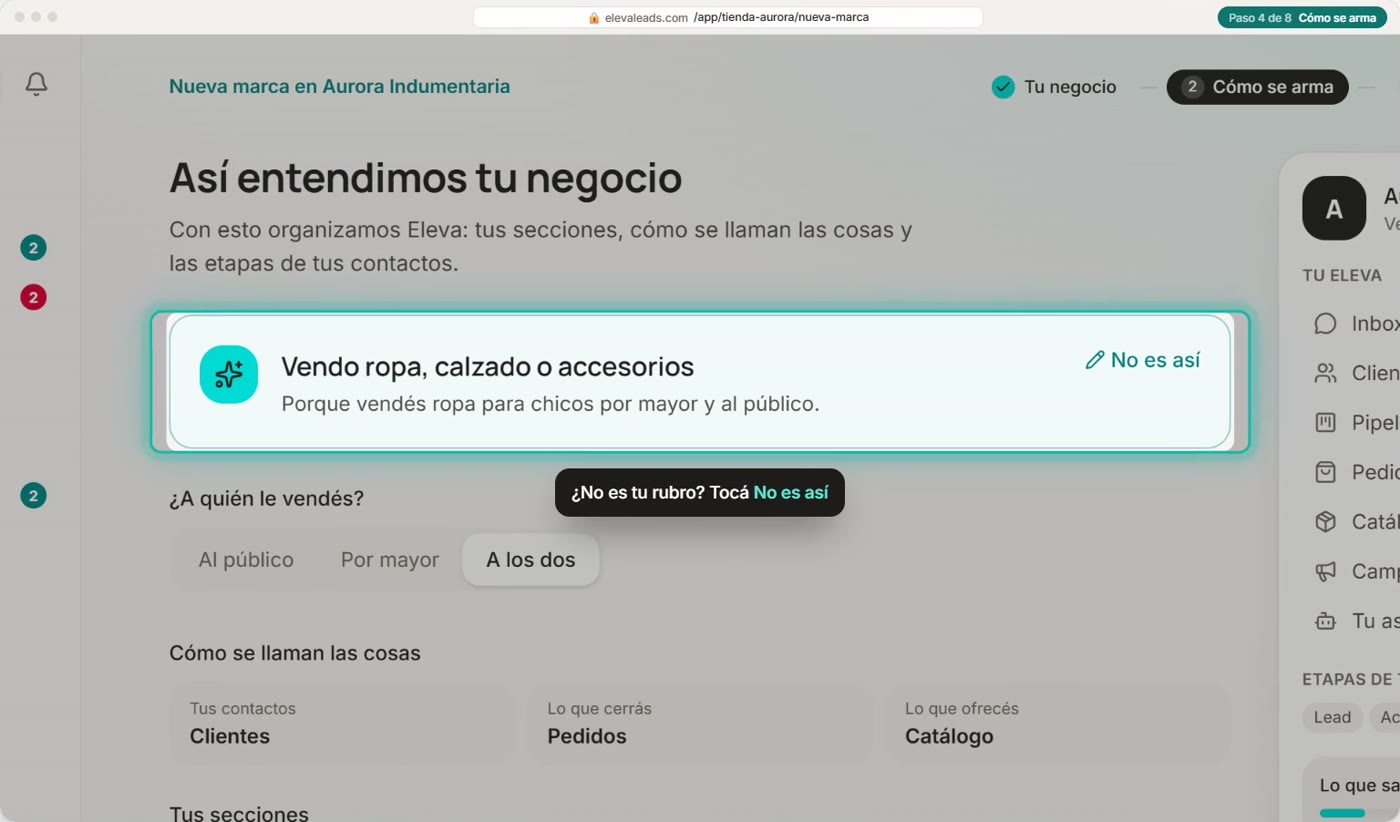Open the notifications bell icon
Screen dimensions: 1400x822
click(36, 84)
